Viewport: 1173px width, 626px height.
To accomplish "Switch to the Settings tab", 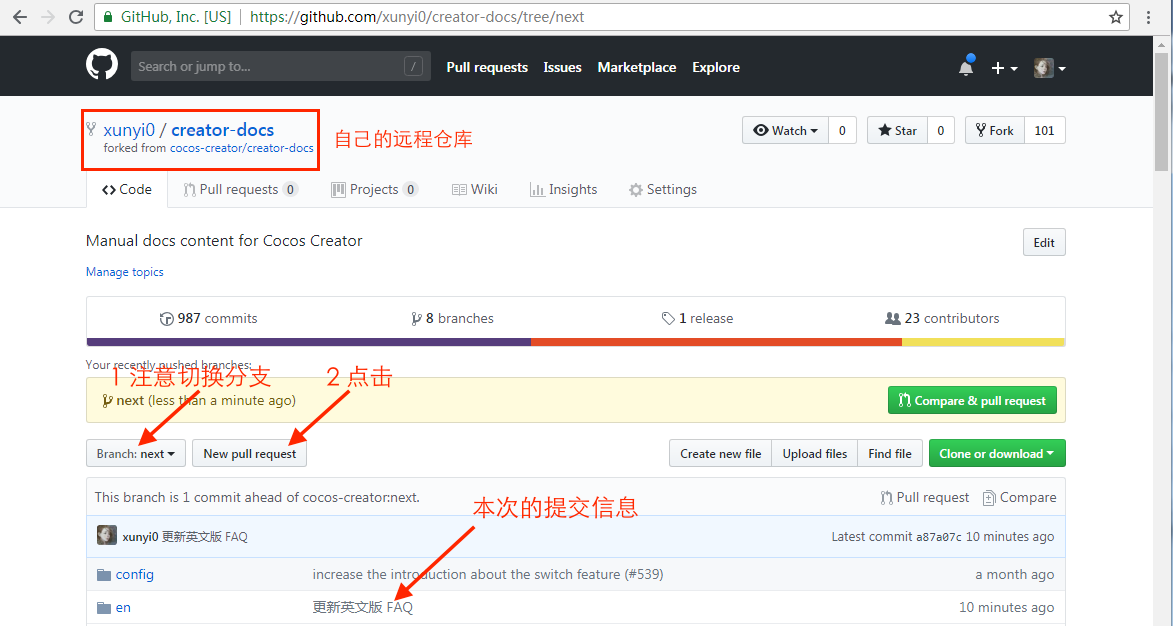I will pyautogui.click(x=663, y=190).
